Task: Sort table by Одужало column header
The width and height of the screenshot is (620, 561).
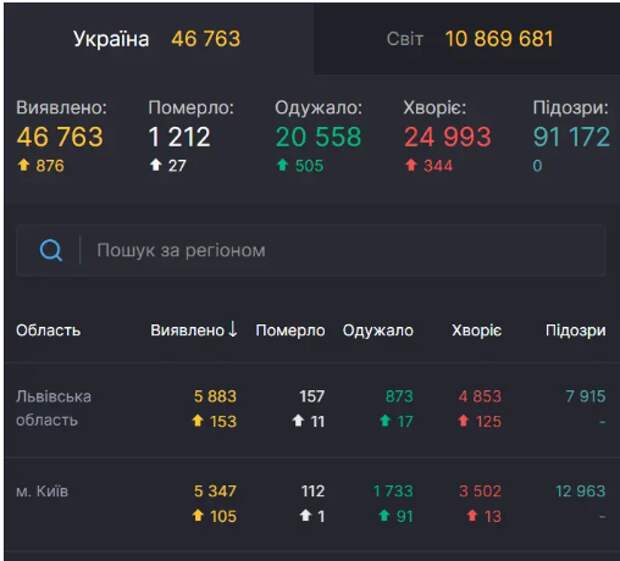Action: pyautogui.click(x=378, y=330)
